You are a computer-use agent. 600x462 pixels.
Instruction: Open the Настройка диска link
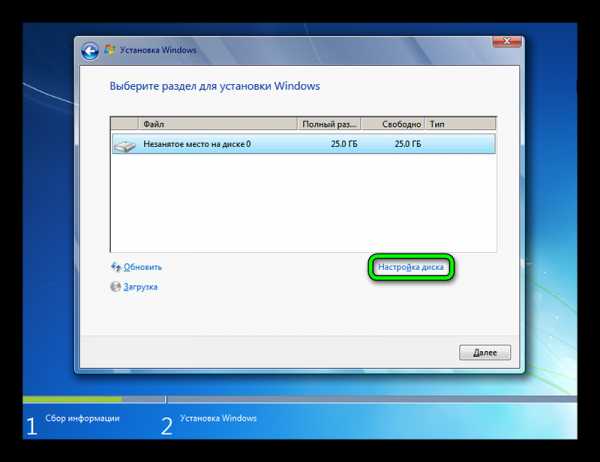coord(411,267)
